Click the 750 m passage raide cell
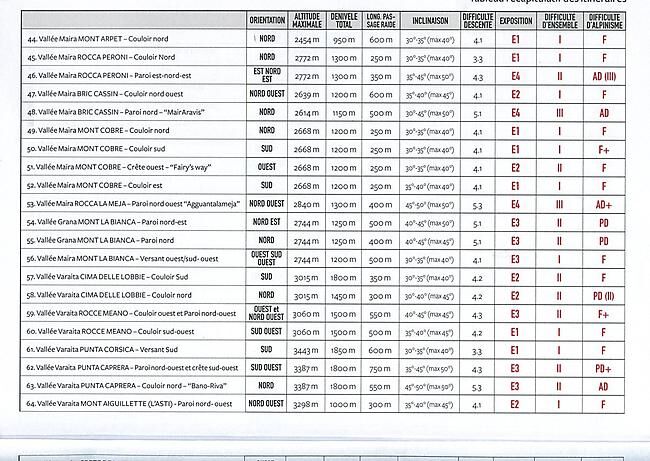650x461 pixels. 380,369
